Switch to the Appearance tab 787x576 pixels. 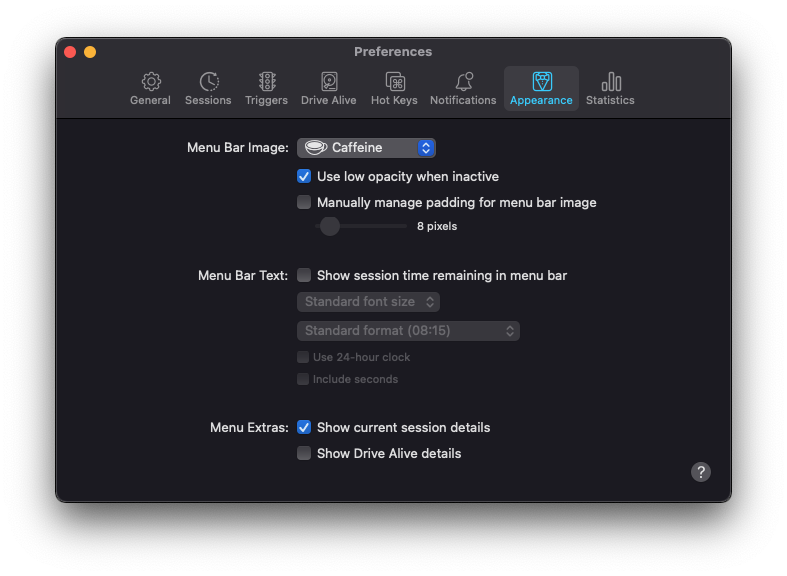(541, 88)
